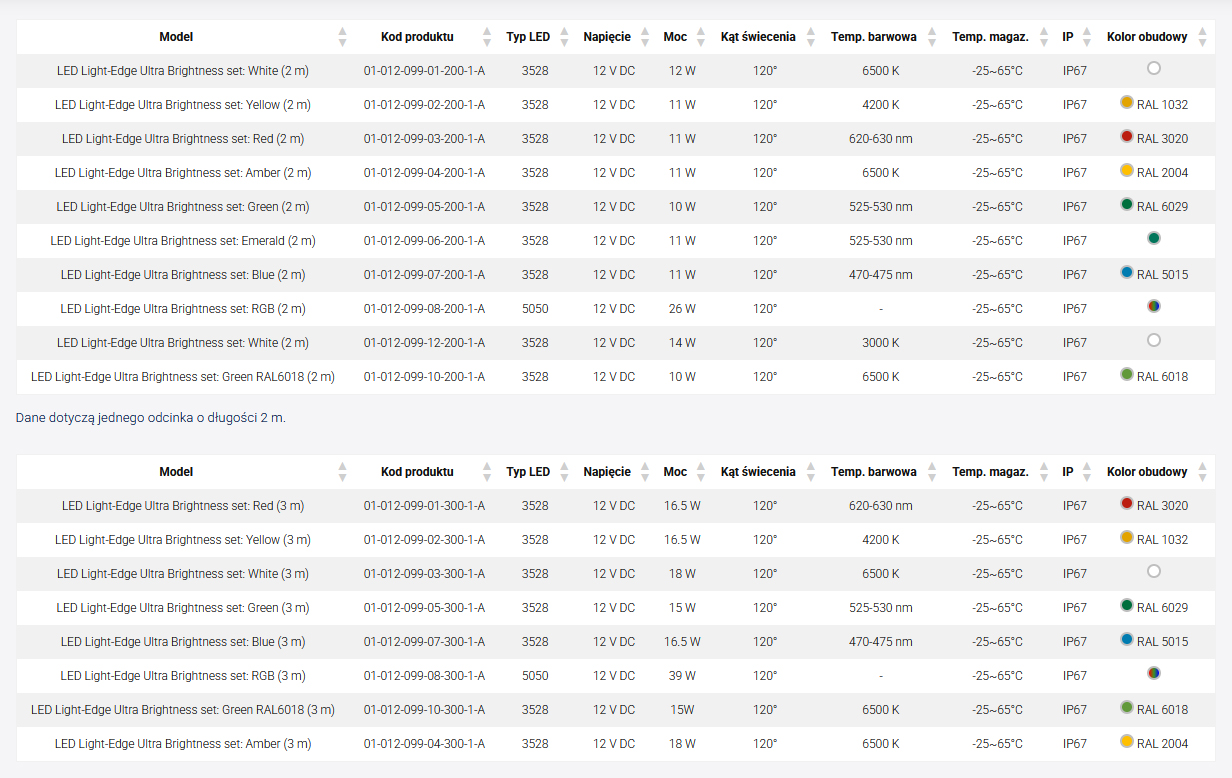Sort first table by IP arrows
Screen dimensions: 1232x778
tap(1087, 37)
